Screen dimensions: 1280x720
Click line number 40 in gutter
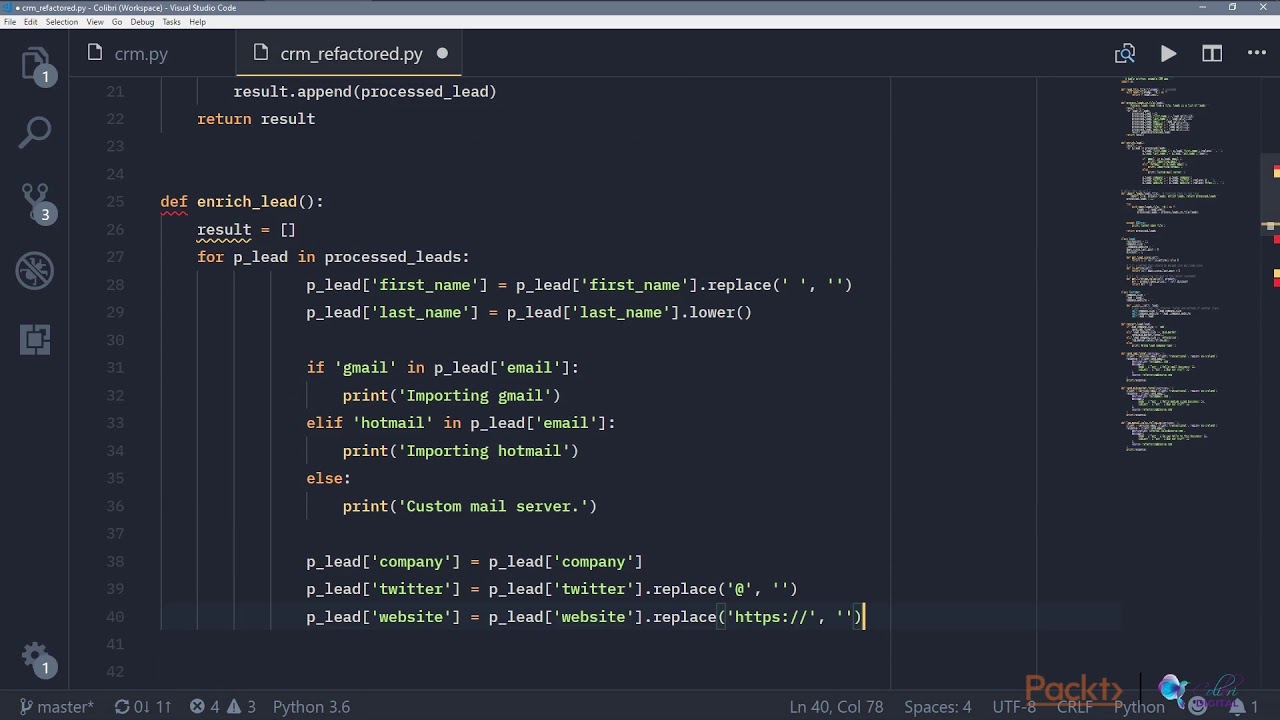(x=115, y=617)
